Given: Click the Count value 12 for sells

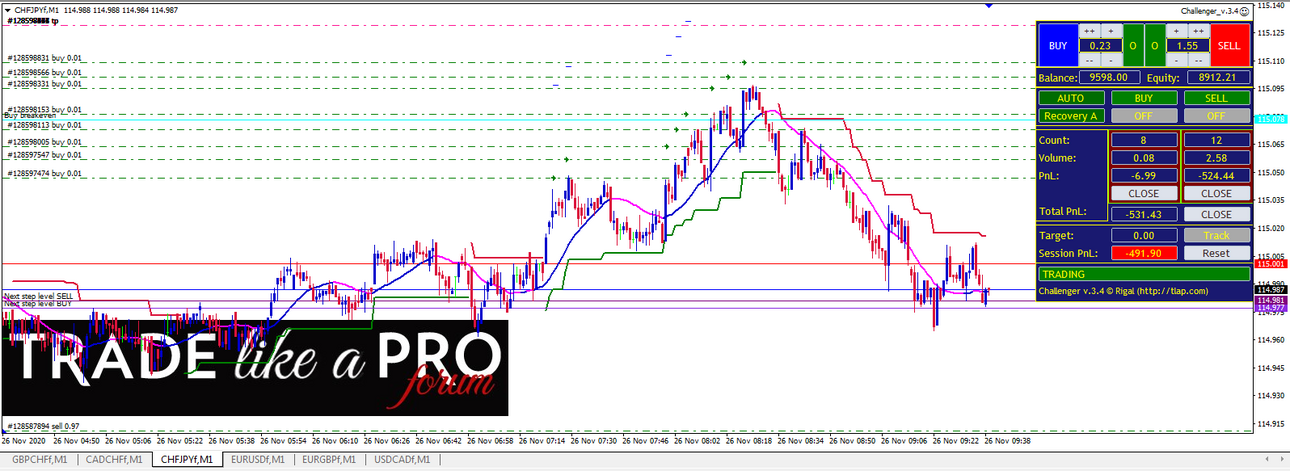Looking at the screenshot, I should 1217,140.
